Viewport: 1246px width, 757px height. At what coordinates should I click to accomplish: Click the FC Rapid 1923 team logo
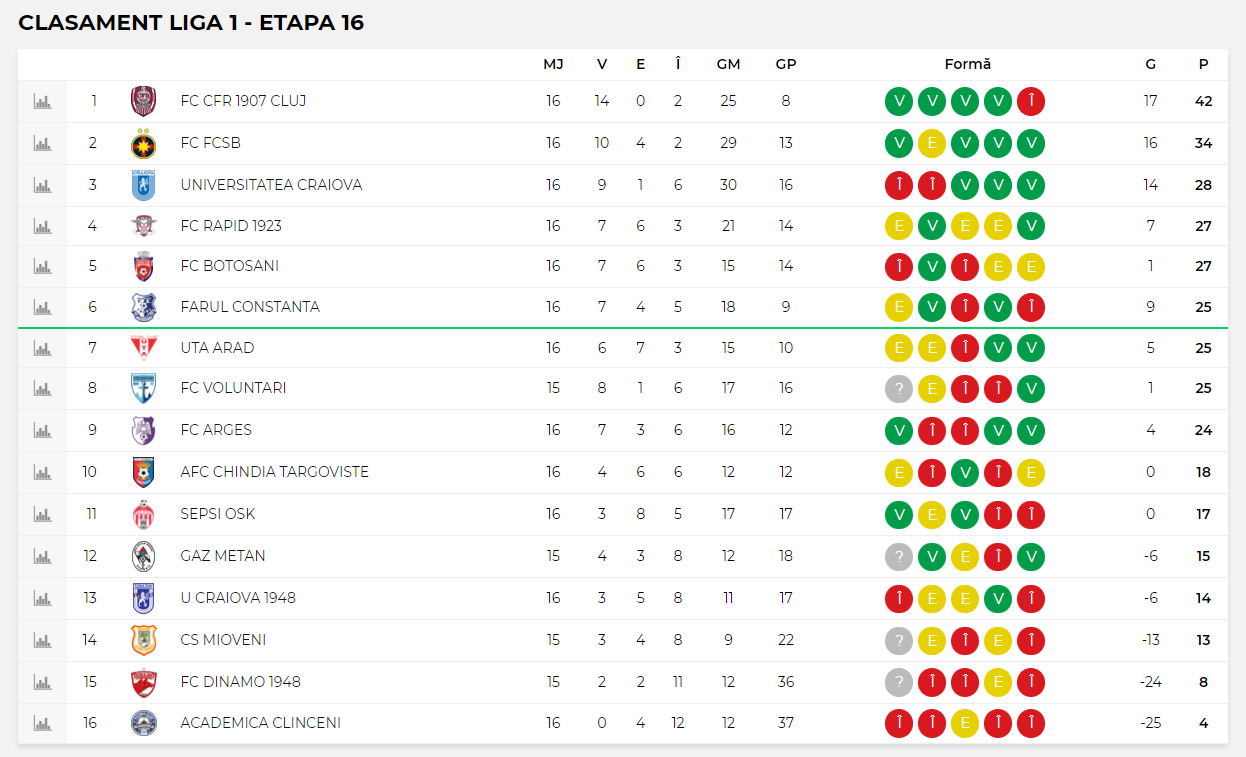pos(144,226)
